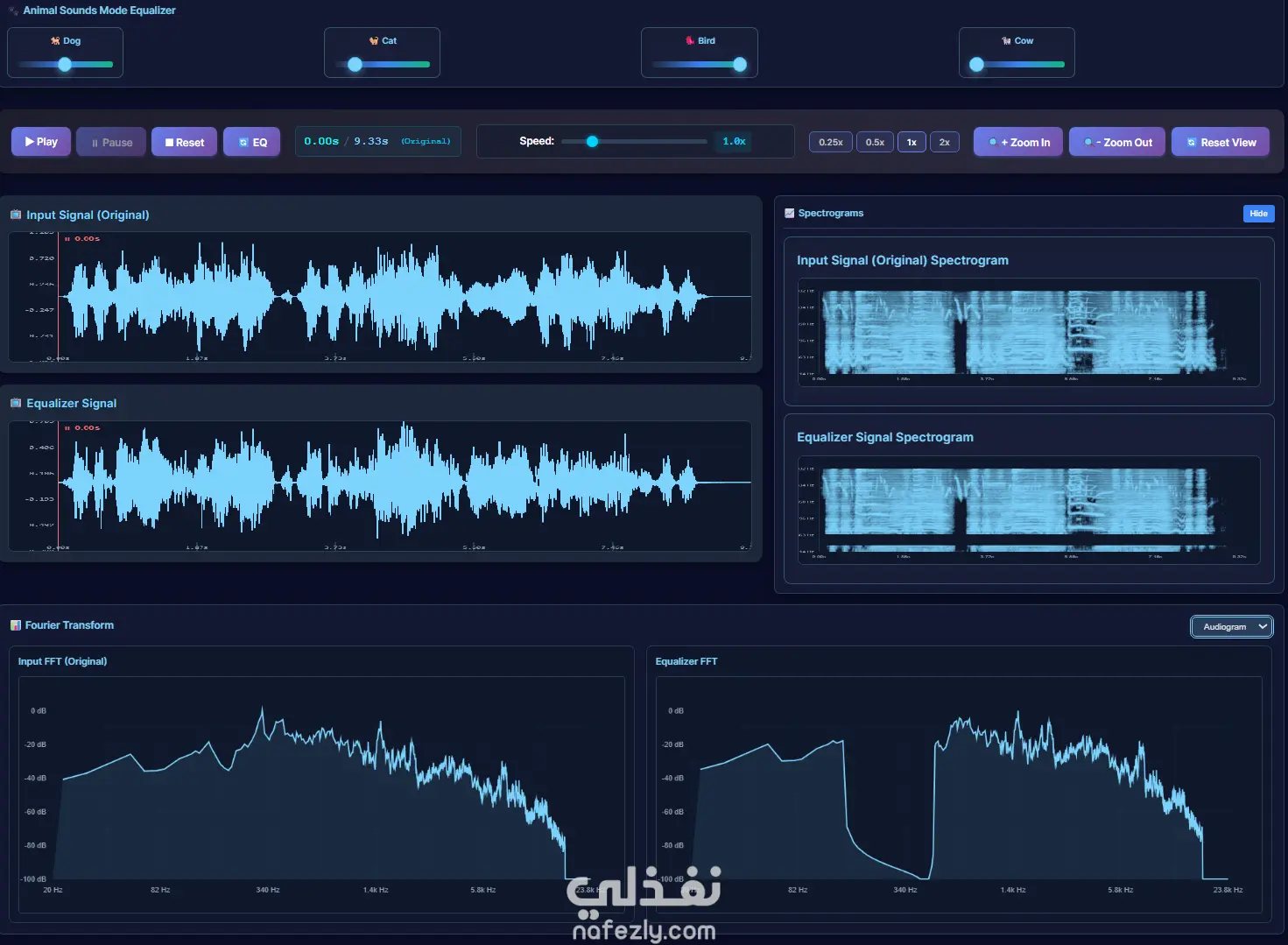Screen dimensions: 1288x945
Task: Click -40 dB on the Input FFT axis
Action: click(x=36, y=779)
